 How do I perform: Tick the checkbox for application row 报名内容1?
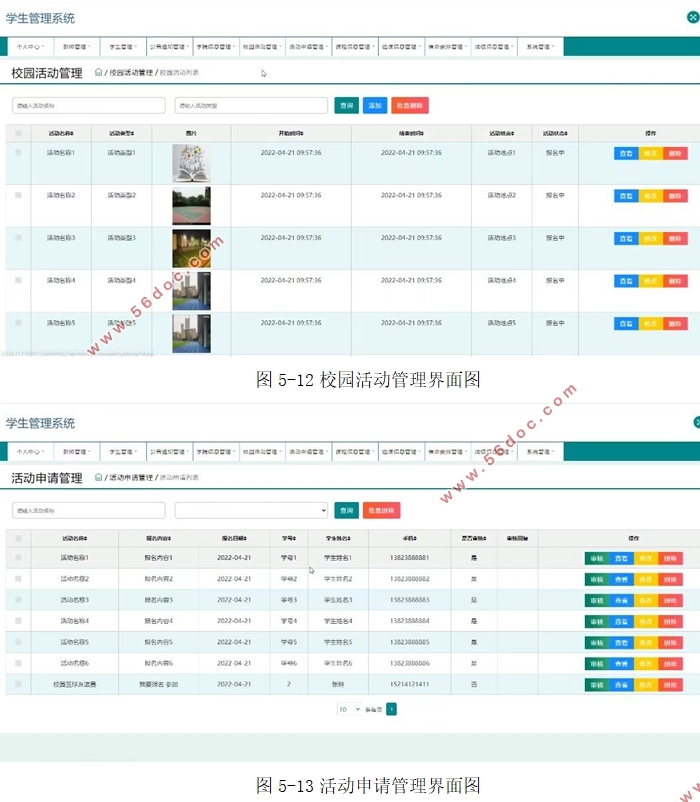pos(18,558)
